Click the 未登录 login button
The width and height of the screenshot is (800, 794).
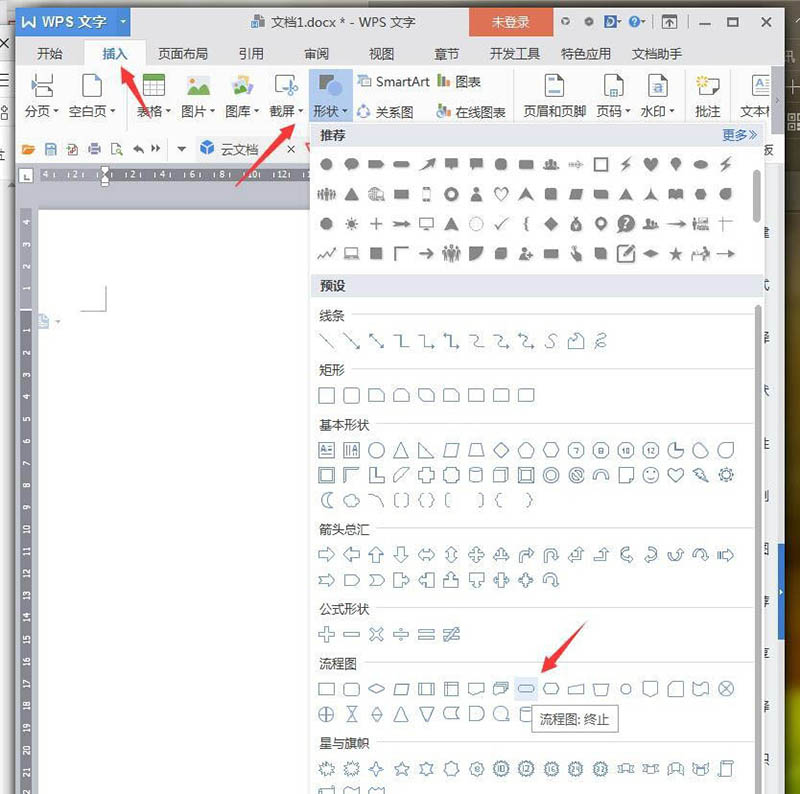click(511, 22)
